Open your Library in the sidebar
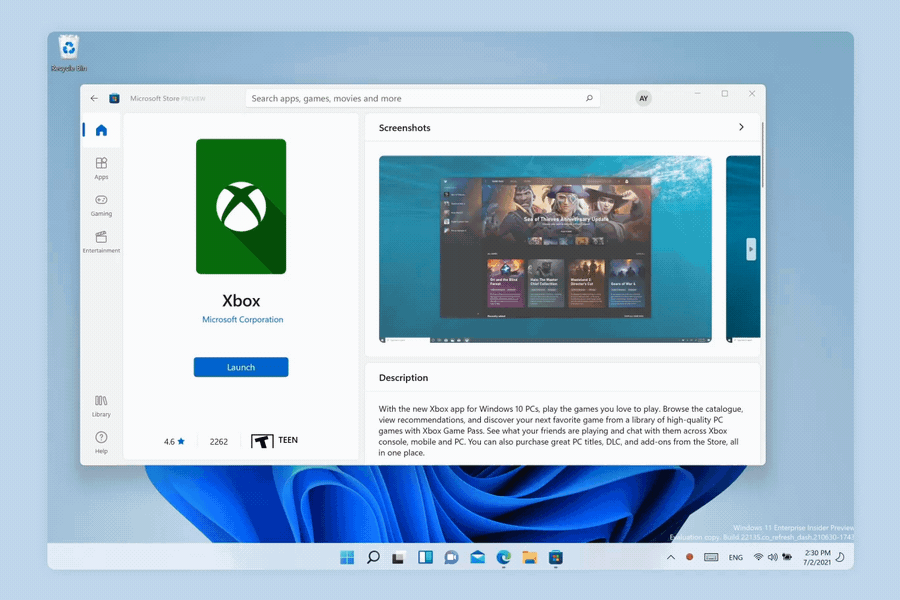This screenshot has width=900, height=600. click(100, 405)
